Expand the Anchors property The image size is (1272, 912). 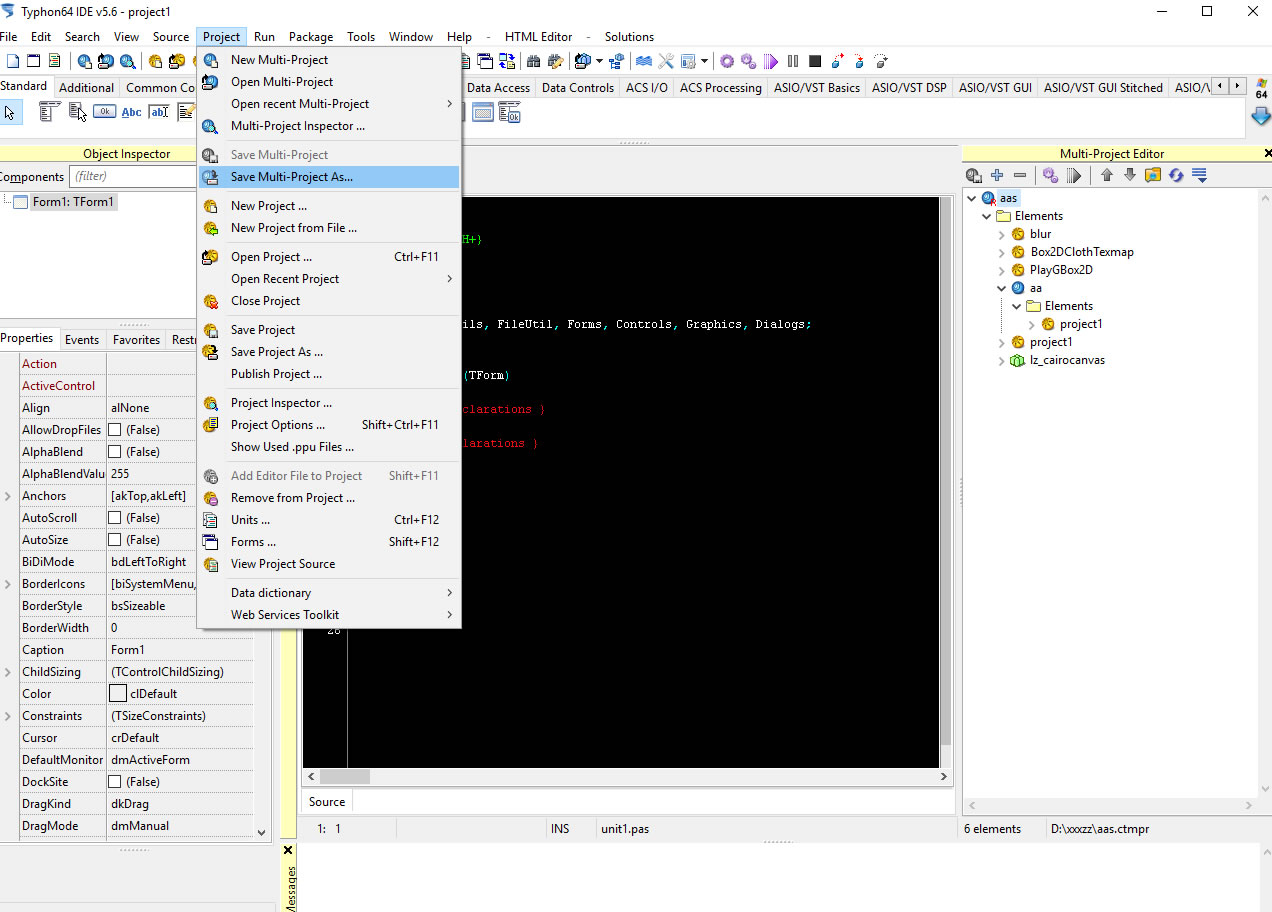click(x=8, y=496)
